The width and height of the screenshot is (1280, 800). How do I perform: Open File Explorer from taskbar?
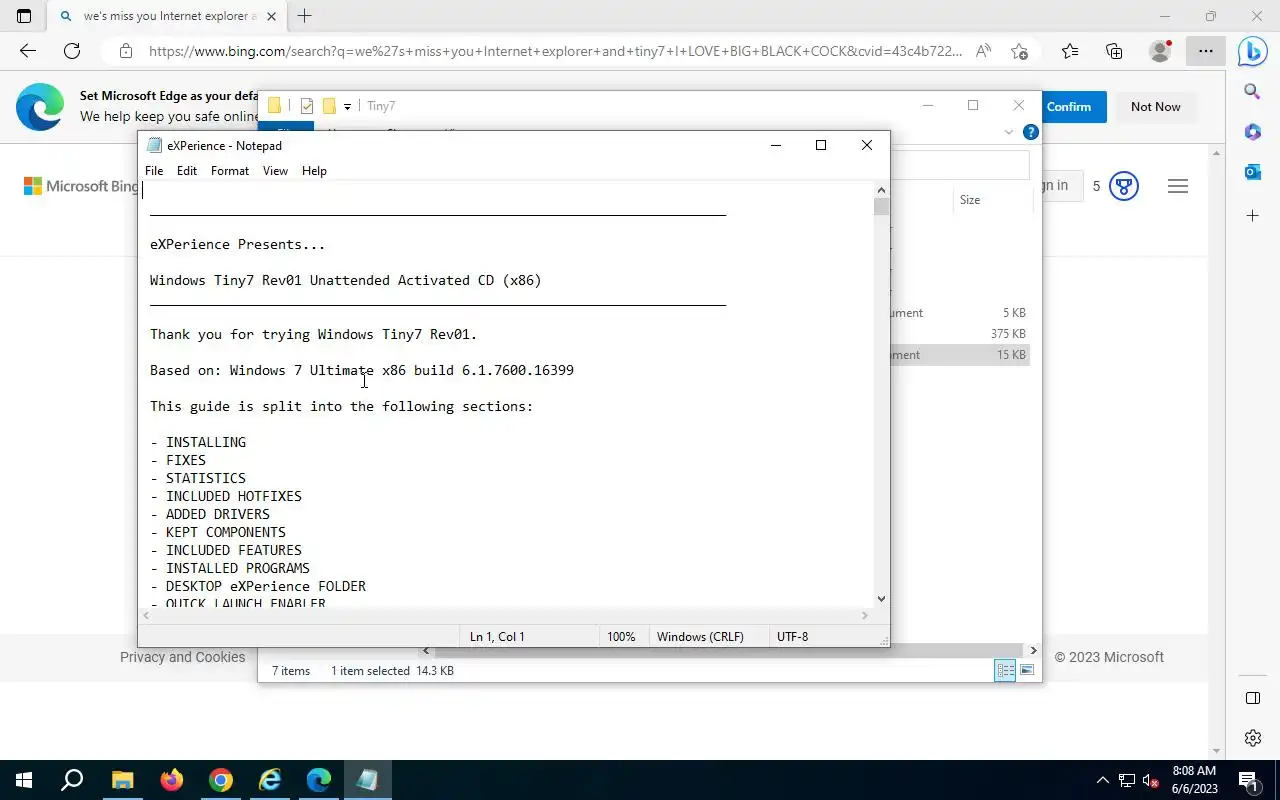(122, 780)
